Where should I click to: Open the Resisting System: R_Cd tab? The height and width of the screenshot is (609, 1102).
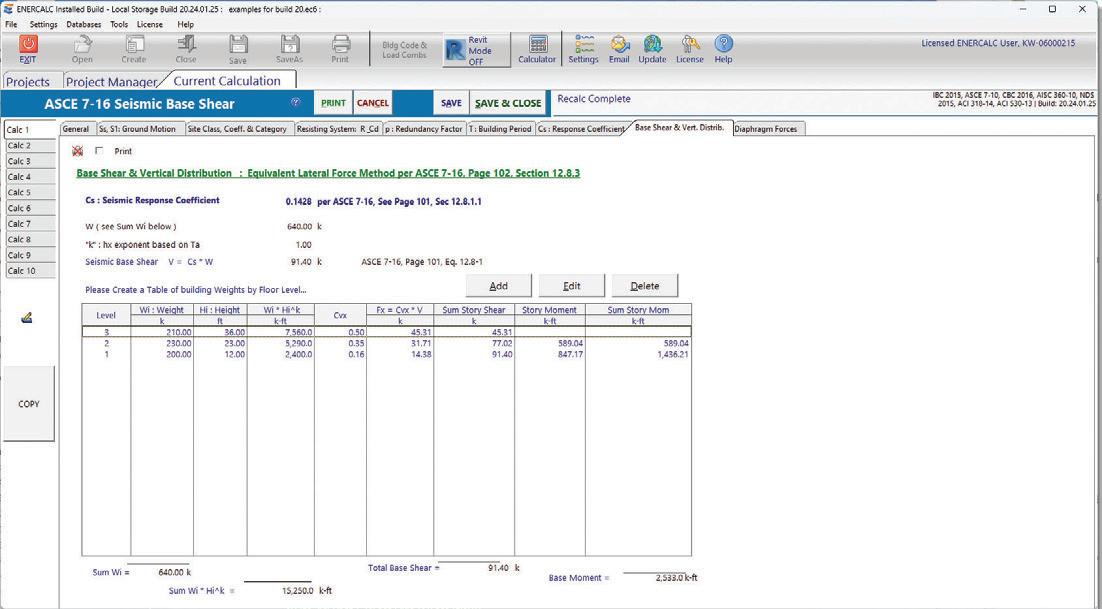tap(338, 129)
